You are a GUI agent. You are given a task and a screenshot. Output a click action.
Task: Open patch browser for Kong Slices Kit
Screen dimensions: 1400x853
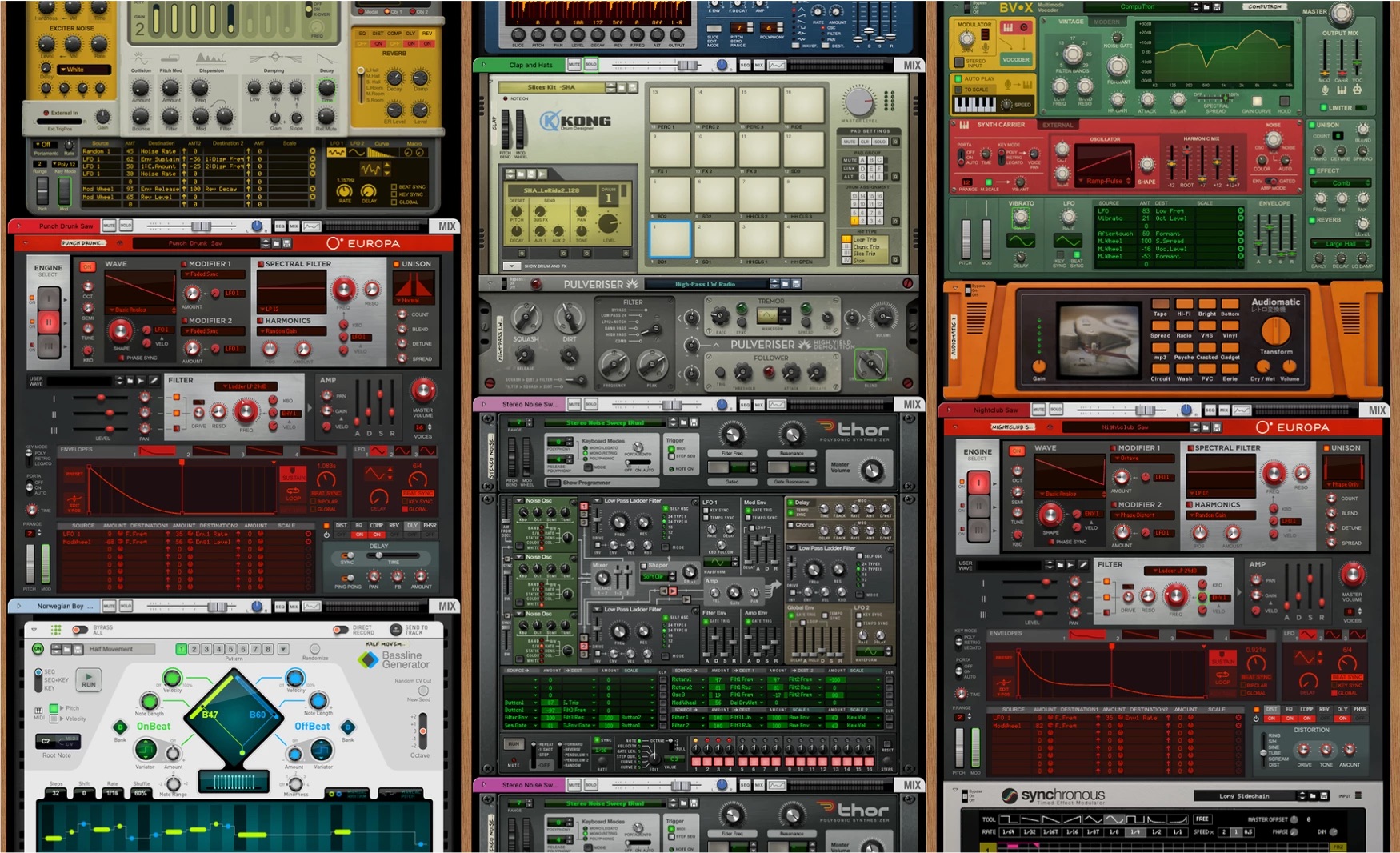click(622, 87)
